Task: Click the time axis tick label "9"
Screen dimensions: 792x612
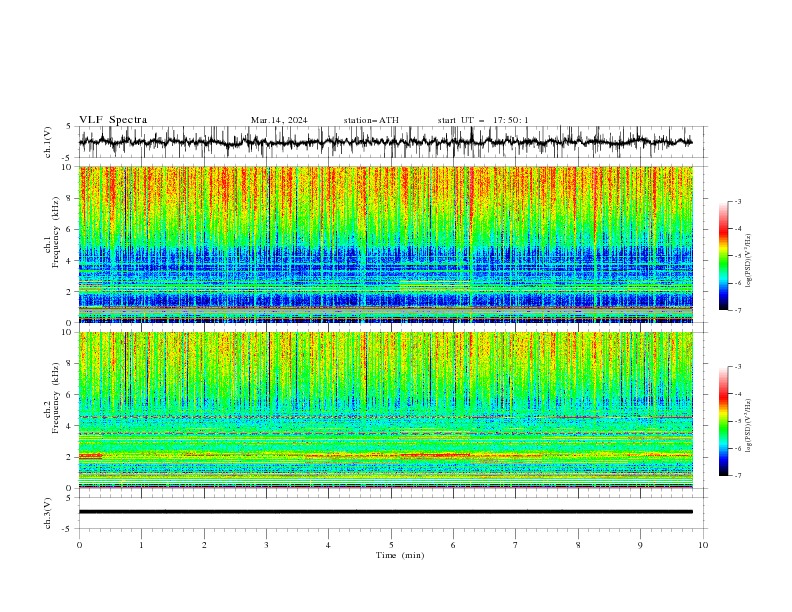Action: tap(640, 545)
